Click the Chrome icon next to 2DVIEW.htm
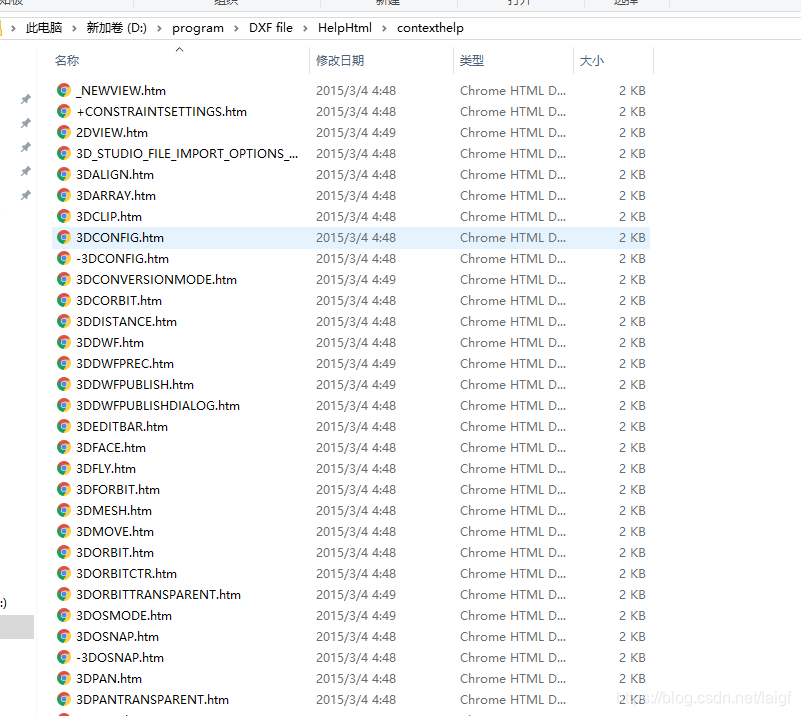Screen dimensions: 801x716 (64, 132)
